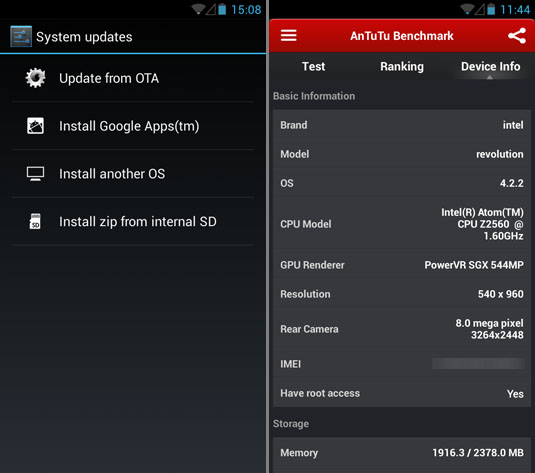The image size is (535, 473).
Task: Switch to the Ranking tab
Action: coord(402,67)
